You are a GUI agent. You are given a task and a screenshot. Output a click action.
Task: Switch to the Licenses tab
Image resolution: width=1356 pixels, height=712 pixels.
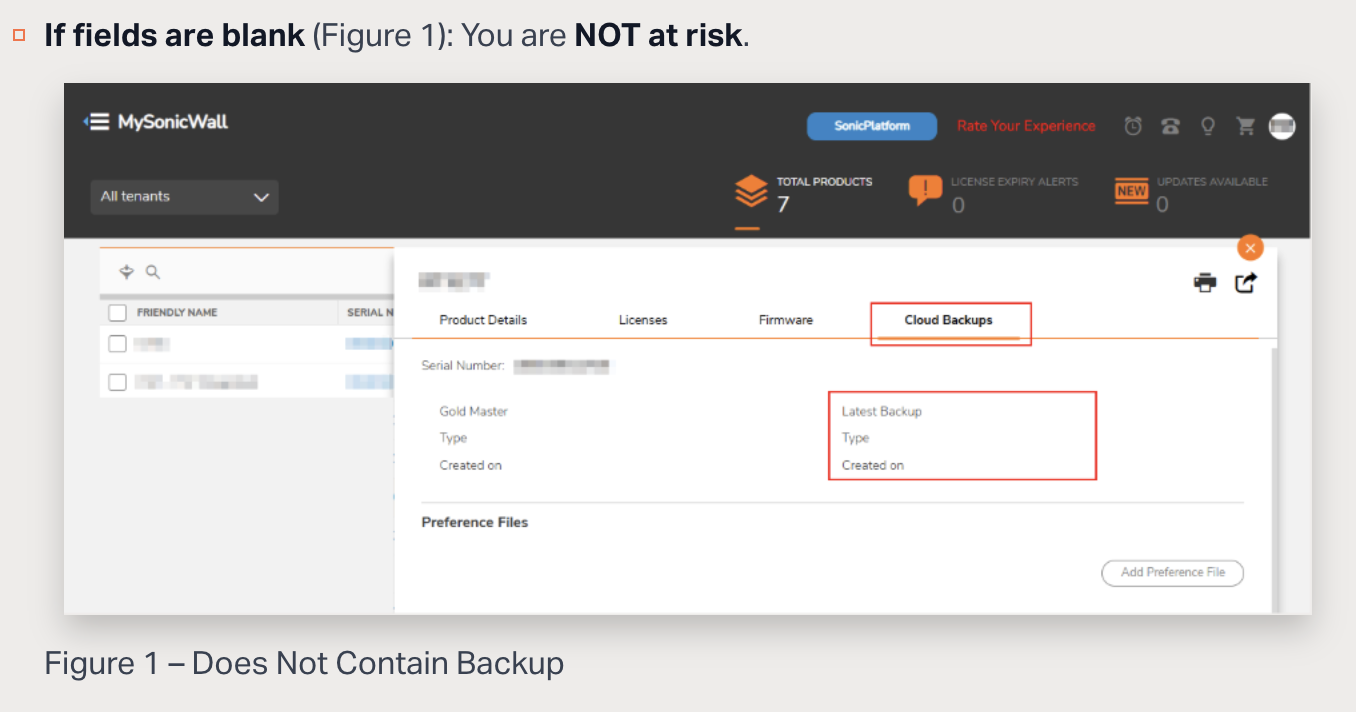click(643, 320)
